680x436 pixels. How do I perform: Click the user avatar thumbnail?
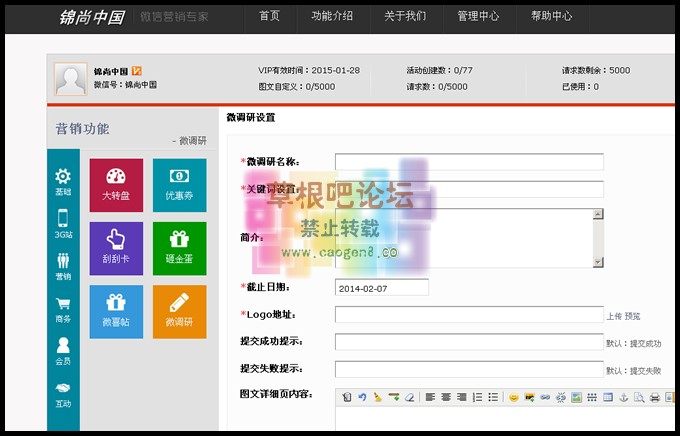[71, 79]
